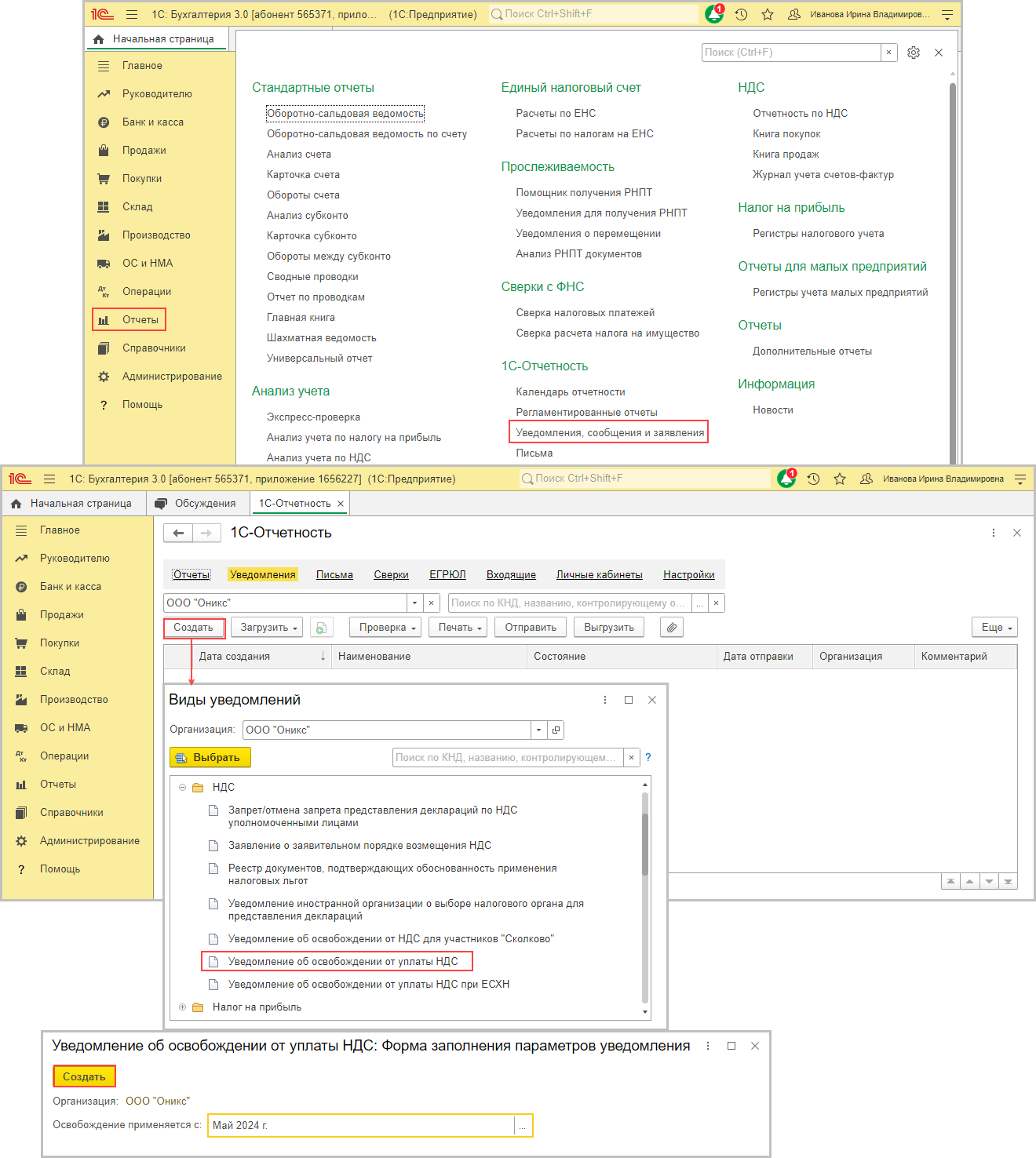This screenshot has height=1158, width=1036.
Task: Switch to Сверки tab
Action: tap(391, 575)
